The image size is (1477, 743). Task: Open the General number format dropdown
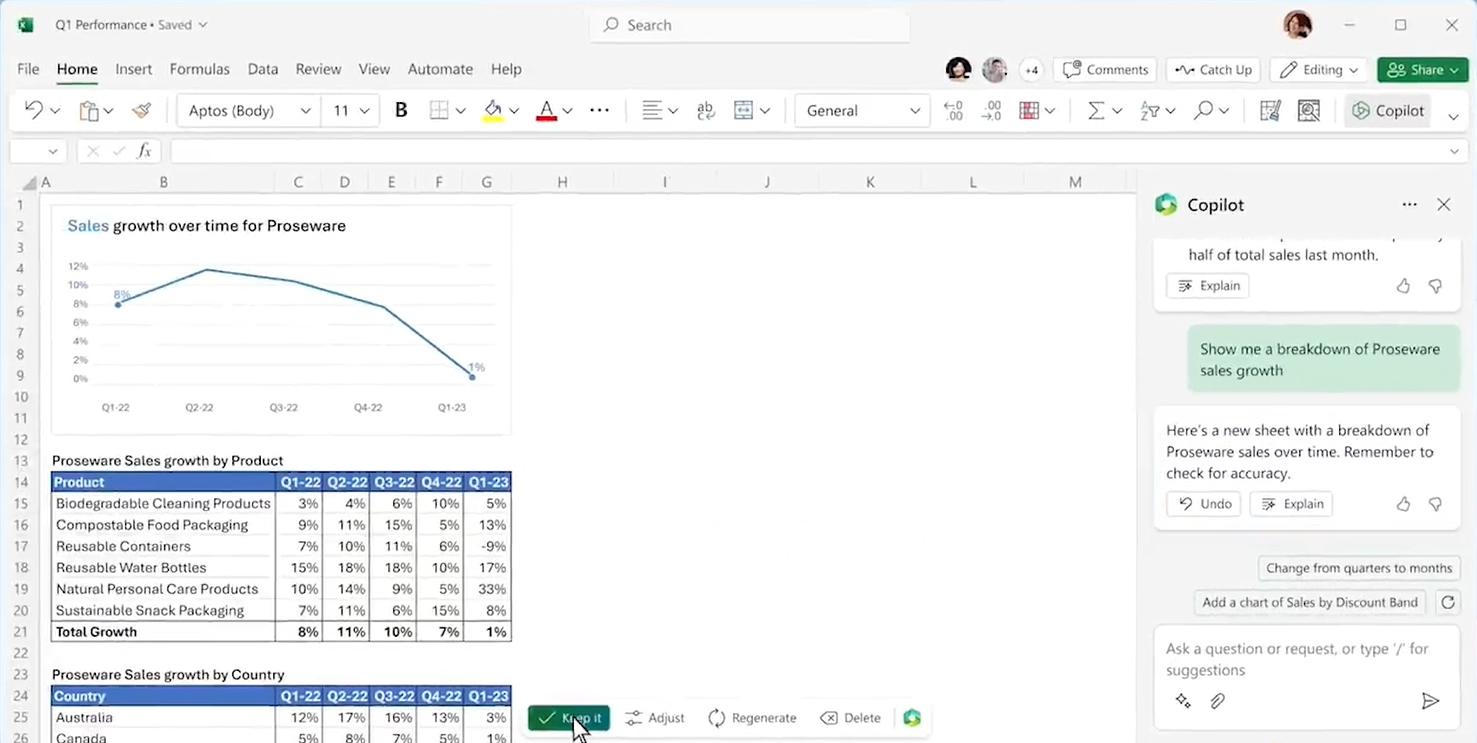(861, 110)
